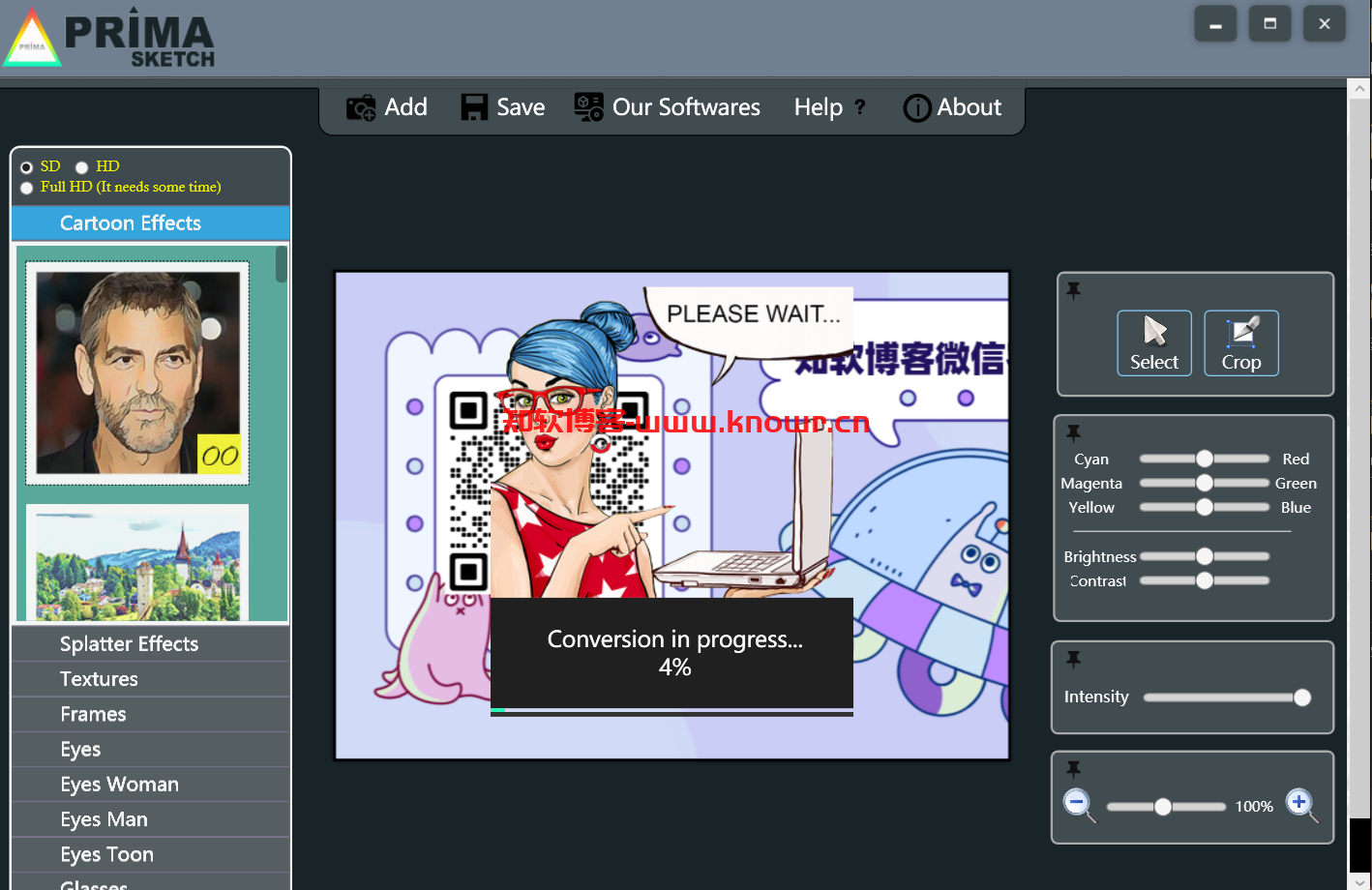Activate the Select arrow tool

pyautogui.click(x=1154, y=343)
